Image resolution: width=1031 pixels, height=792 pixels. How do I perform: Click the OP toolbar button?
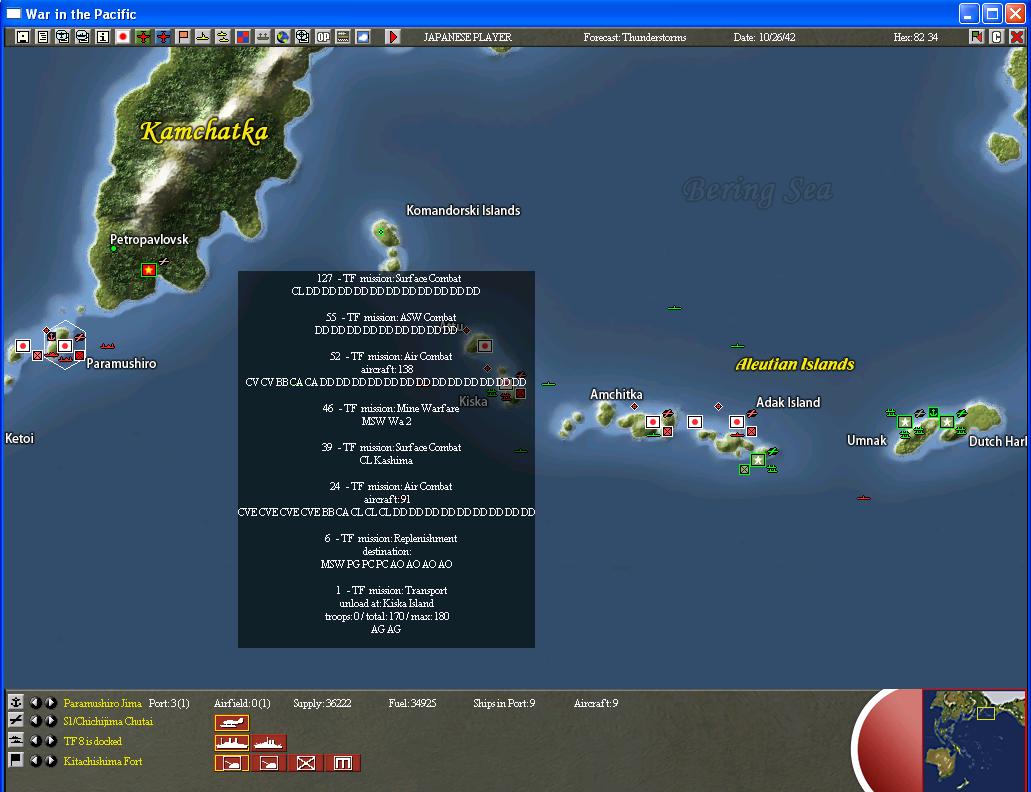(x=323, y=37)
